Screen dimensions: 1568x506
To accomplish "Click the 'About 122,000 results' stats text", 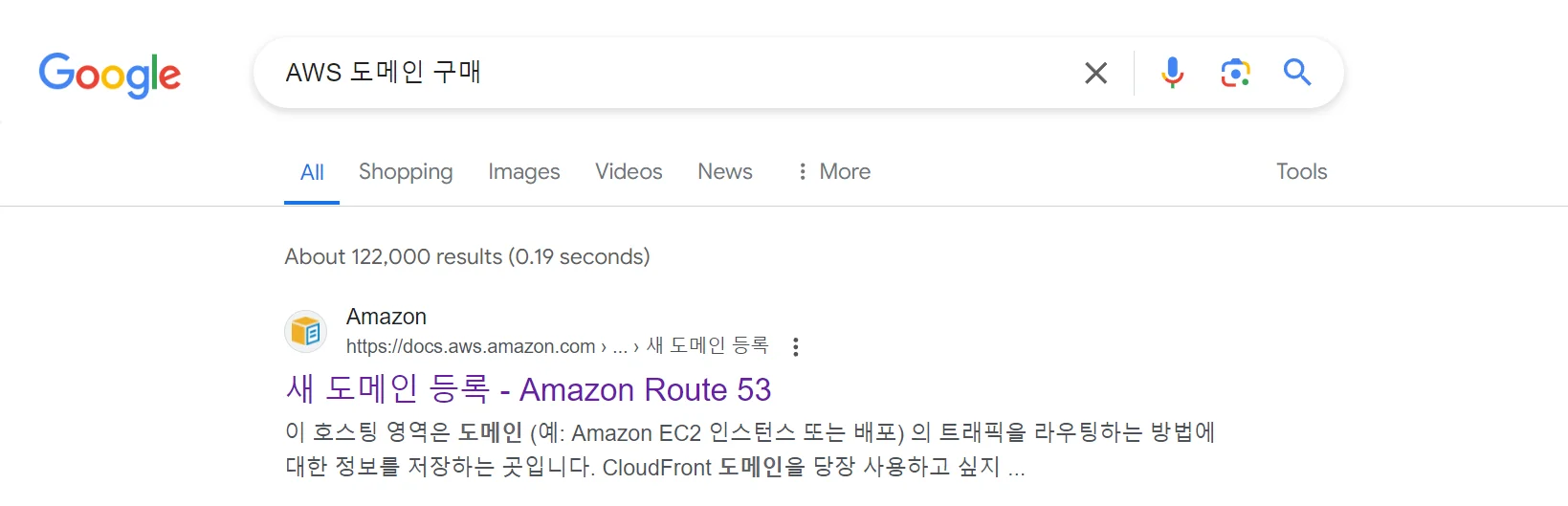I will tap(467, 256).
